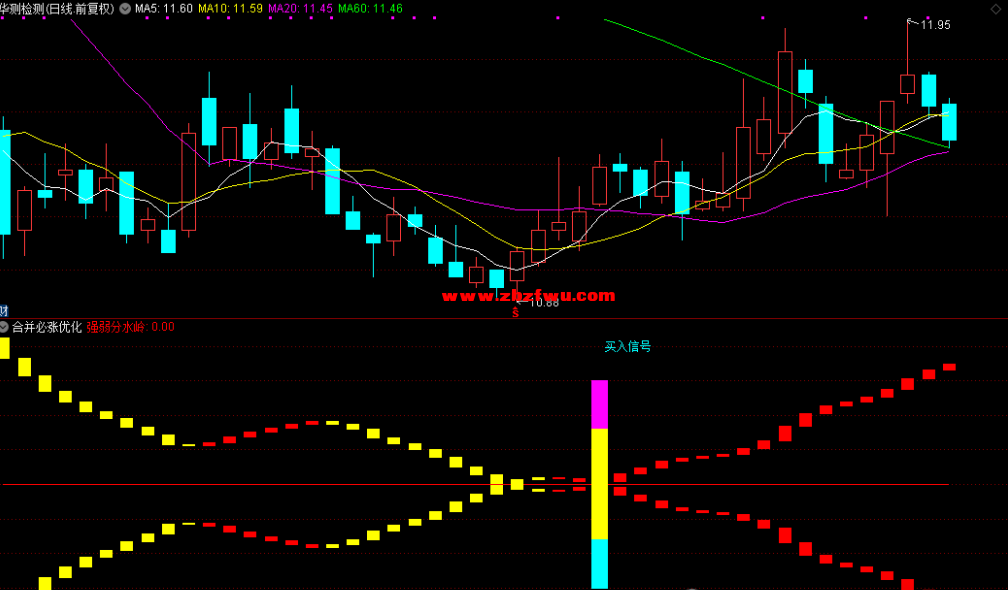
Task: Click the 华测检测(日线.前复权) chart title
Action: coord(57,8)
